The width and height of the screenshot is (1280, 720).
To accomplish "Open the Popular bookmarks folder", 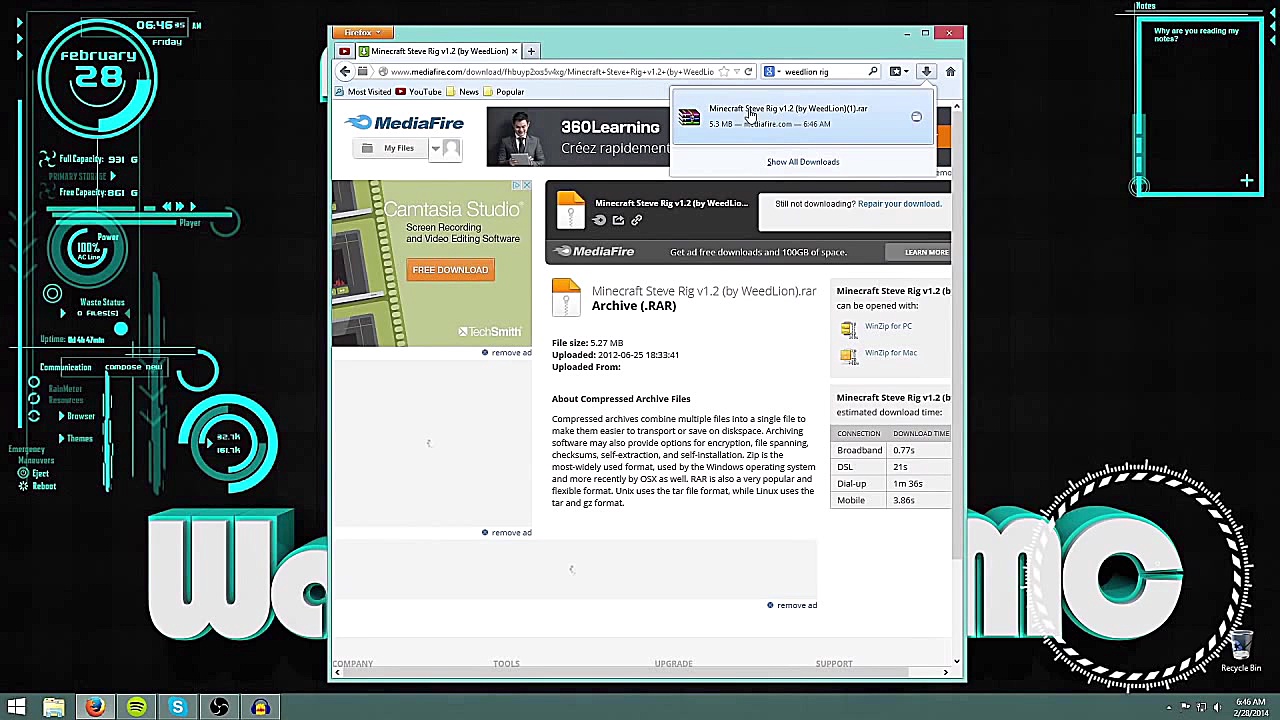I will [505, 92].
